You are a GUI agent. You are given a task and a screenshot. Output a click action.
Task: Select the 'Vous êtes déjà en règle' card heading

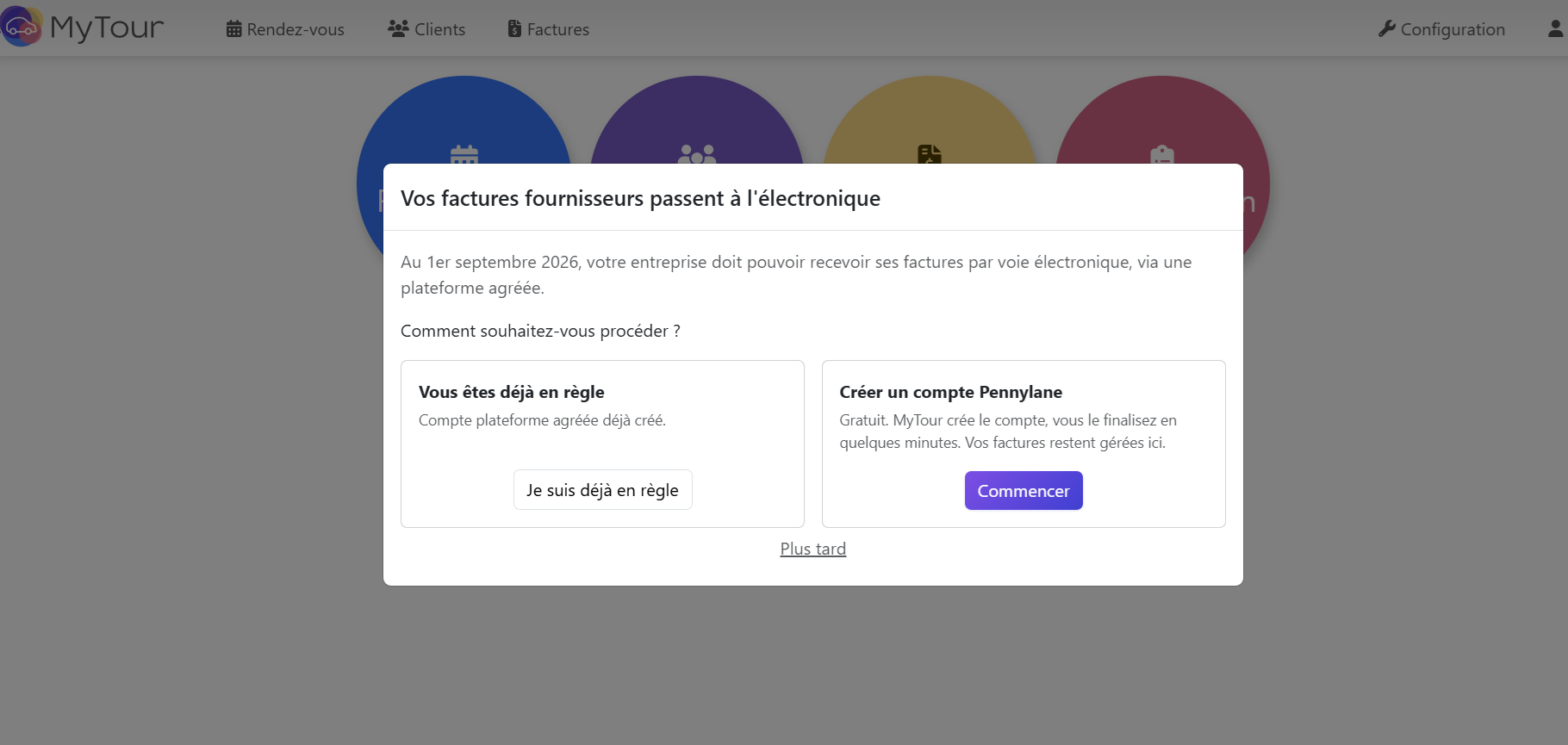click(512, 392)
